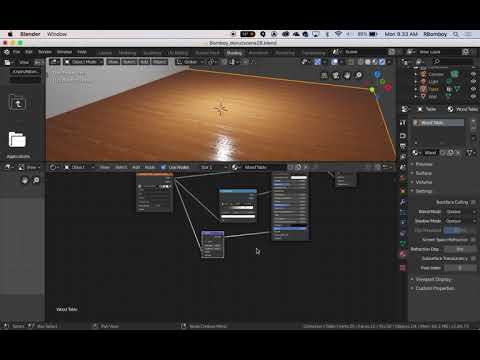
Task: Toggle Screen Space Refraction checkbox
Action: pyautogui.click(x=473, y=240)
